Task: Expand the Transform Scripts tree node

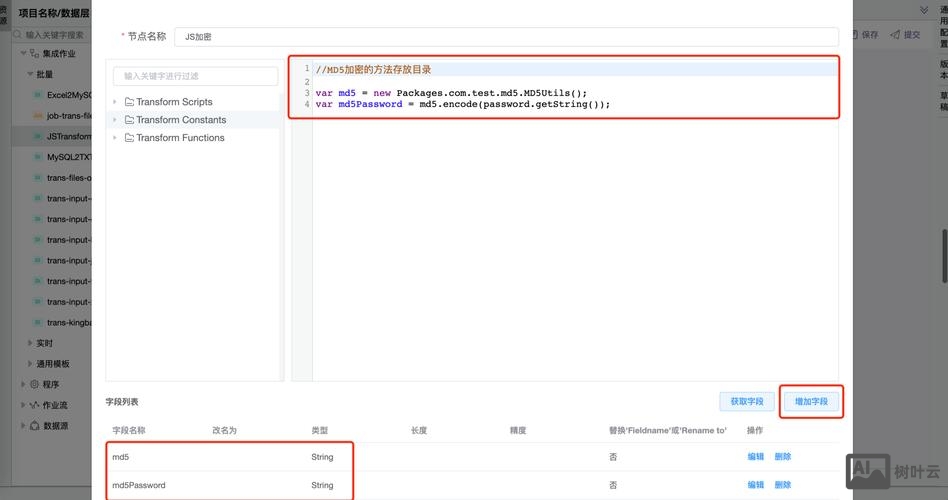Action: (x=116, y=102)
